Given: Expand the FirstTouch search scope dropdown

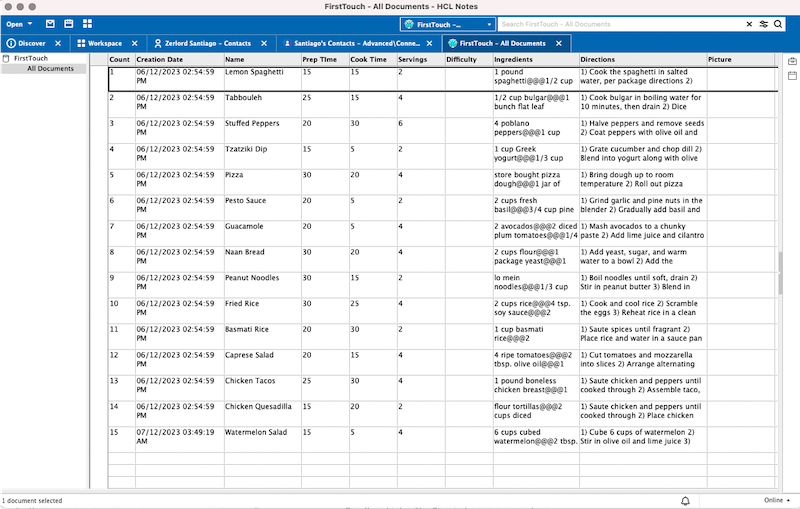Looking at the screenshot, I should 447,24.
